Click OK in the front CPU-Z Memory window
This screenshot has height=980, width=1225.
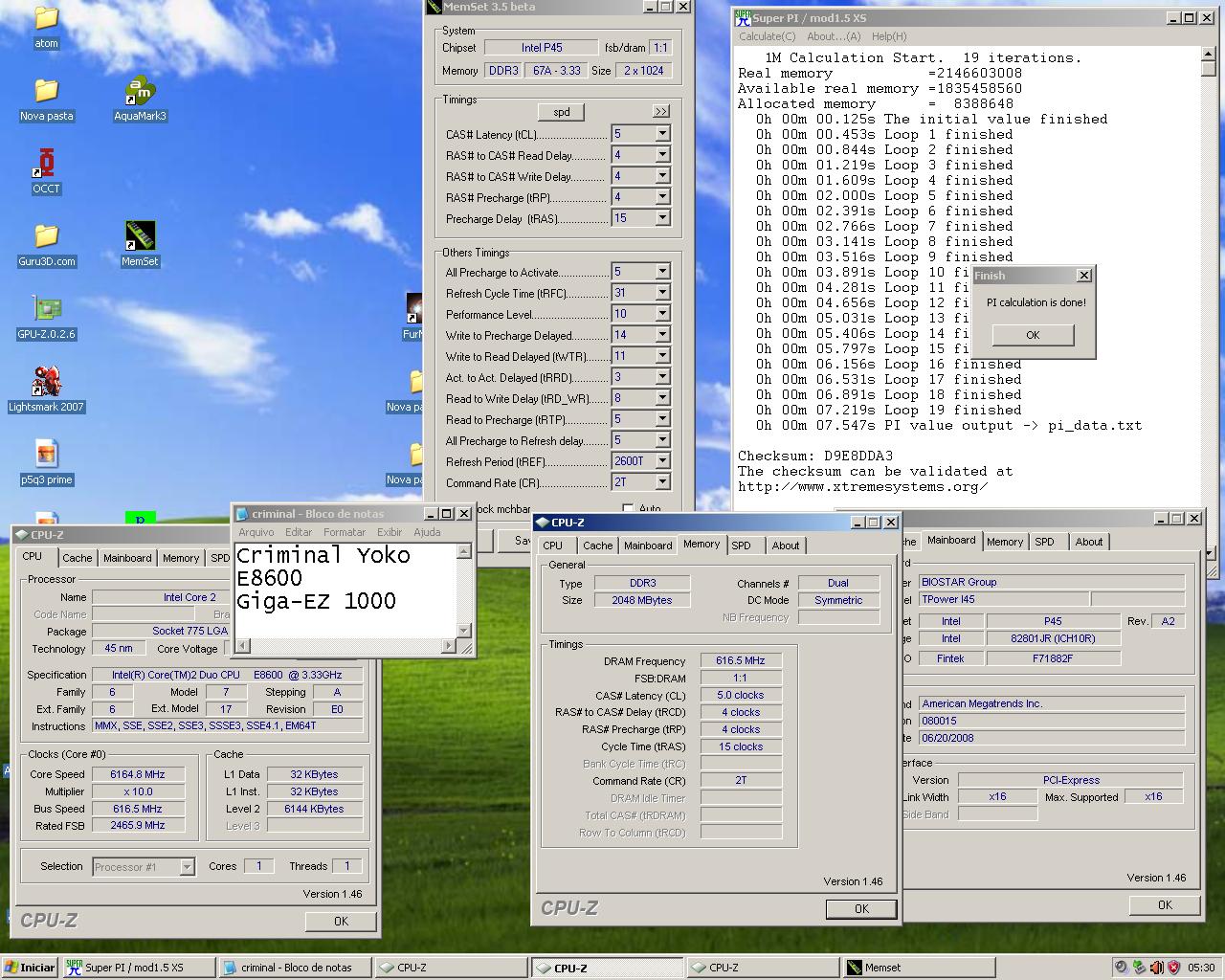[861, 909]
